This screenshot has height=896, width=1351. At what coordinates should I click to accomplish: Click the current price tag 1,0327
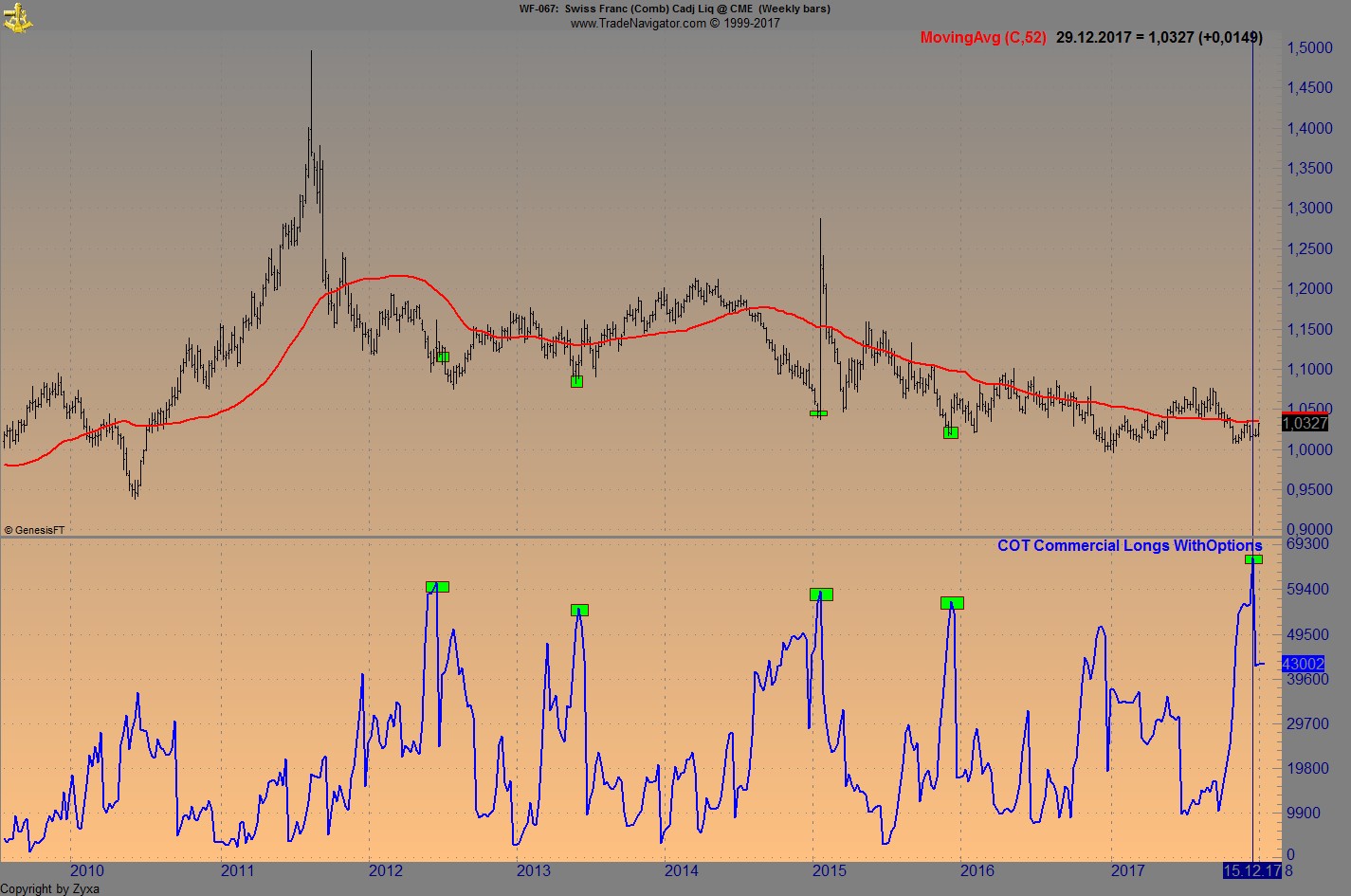[x=1305, y=424]
